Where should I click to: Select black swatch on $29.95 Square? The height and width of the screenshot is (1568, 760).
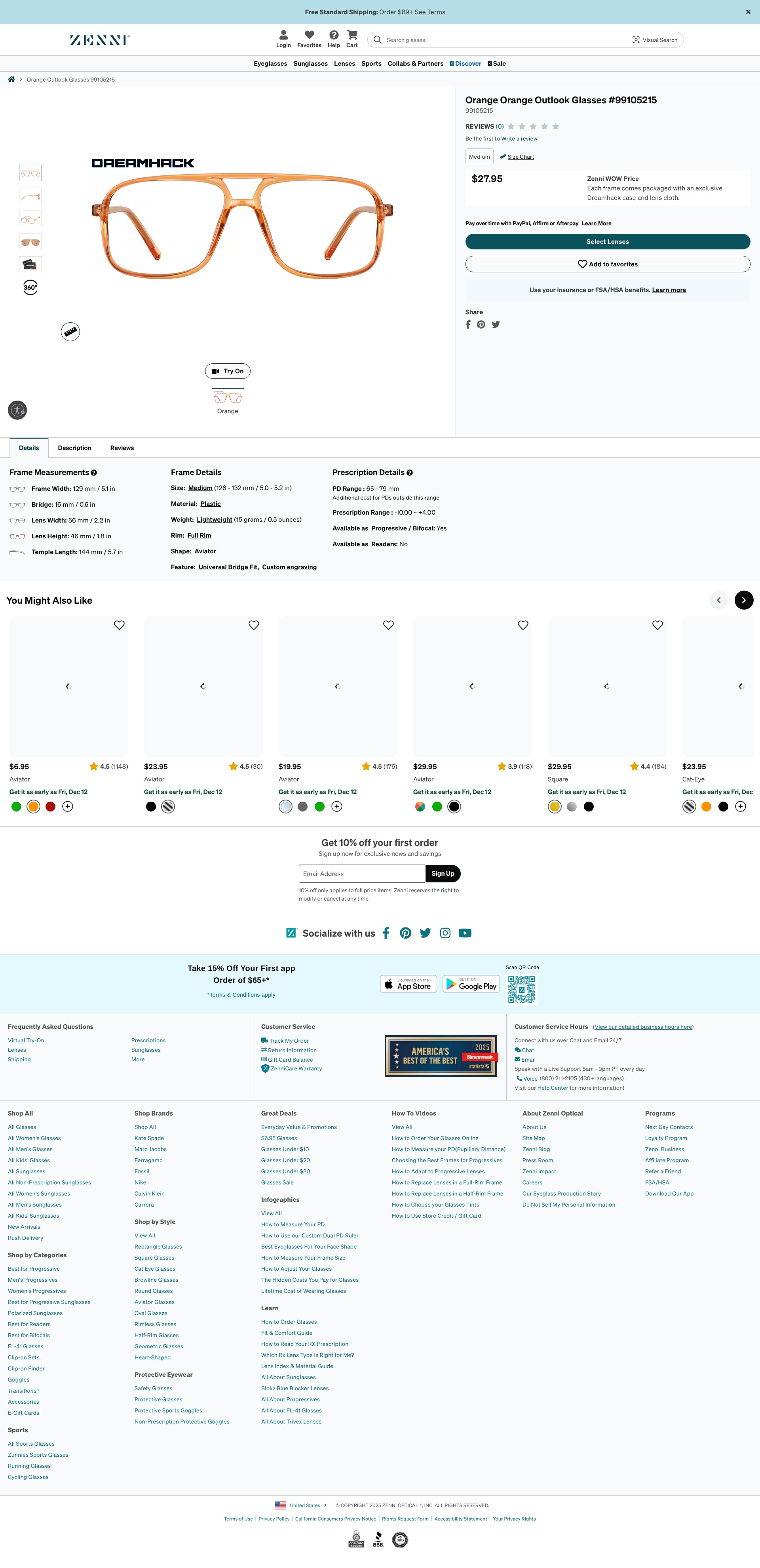click(x=589, y=806)
